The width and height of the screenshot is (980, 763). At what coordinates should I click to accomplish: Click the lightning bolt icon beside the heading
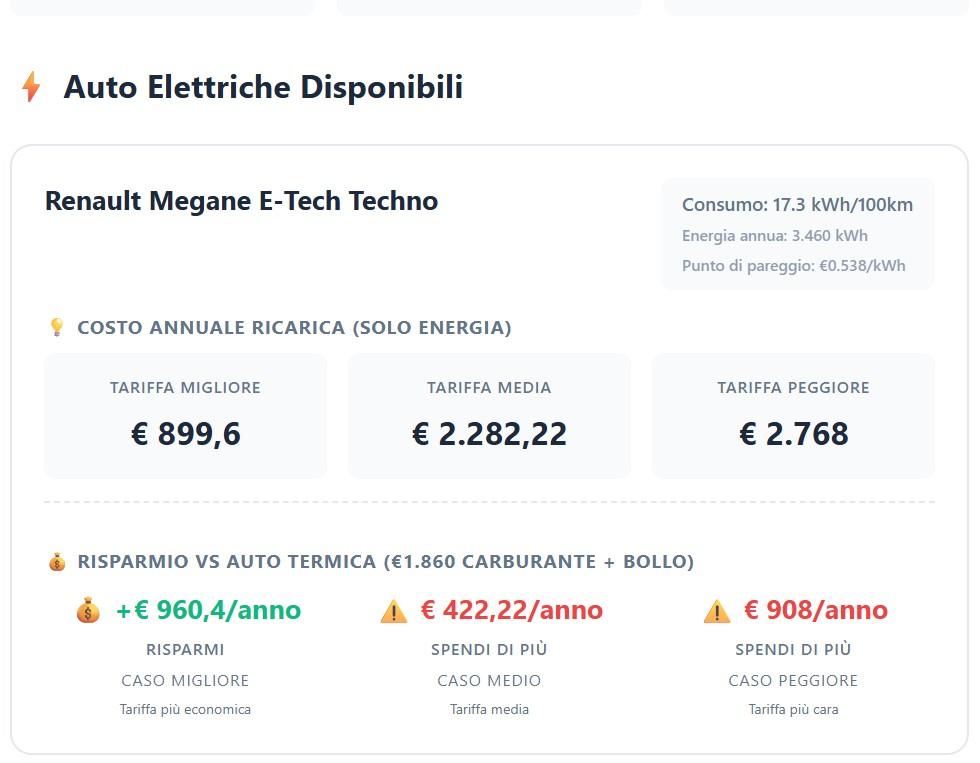coord(31,87)
